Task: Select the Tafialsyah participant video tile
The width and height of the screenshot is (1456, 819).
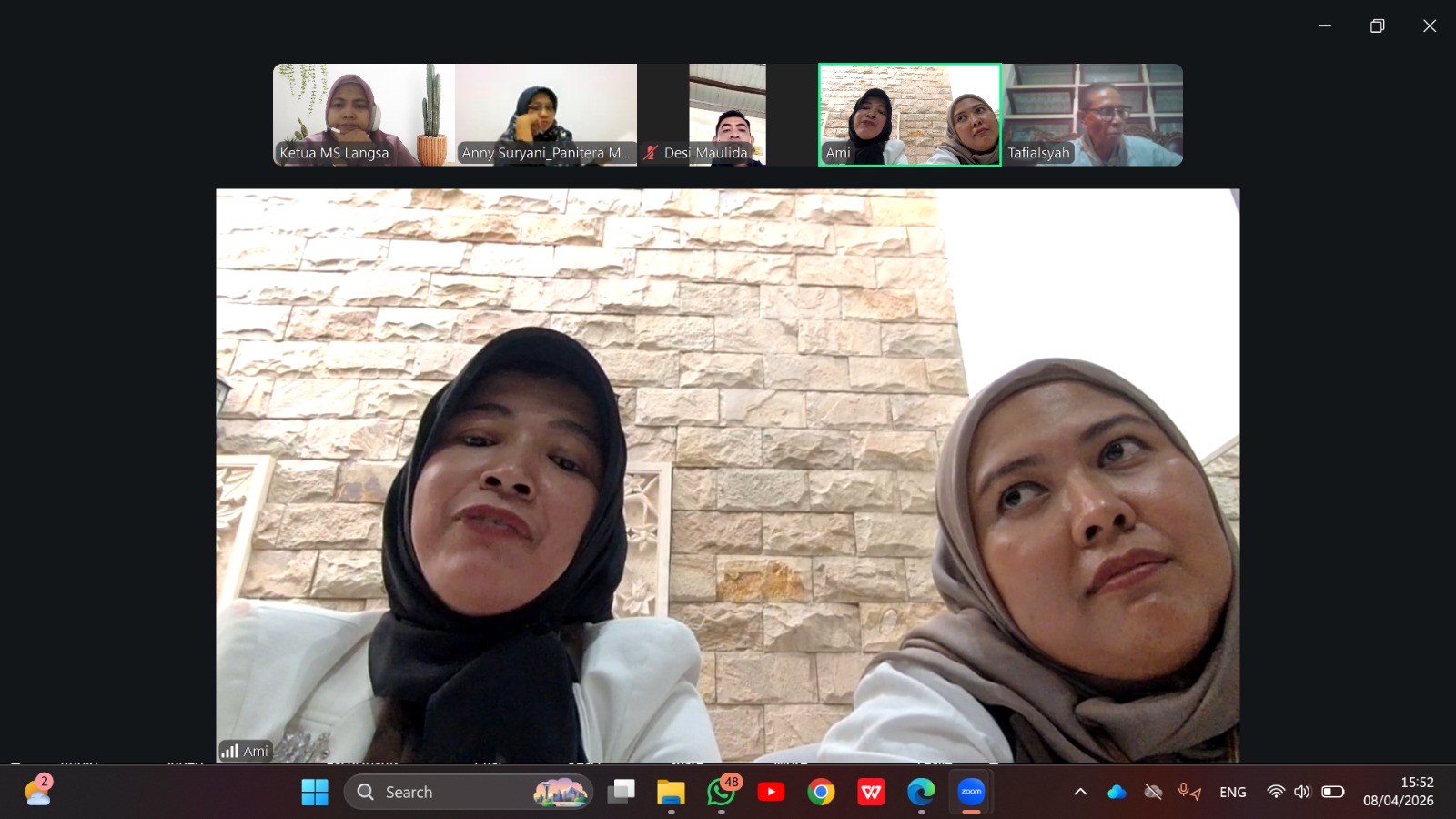Action: pos(1092,114)
